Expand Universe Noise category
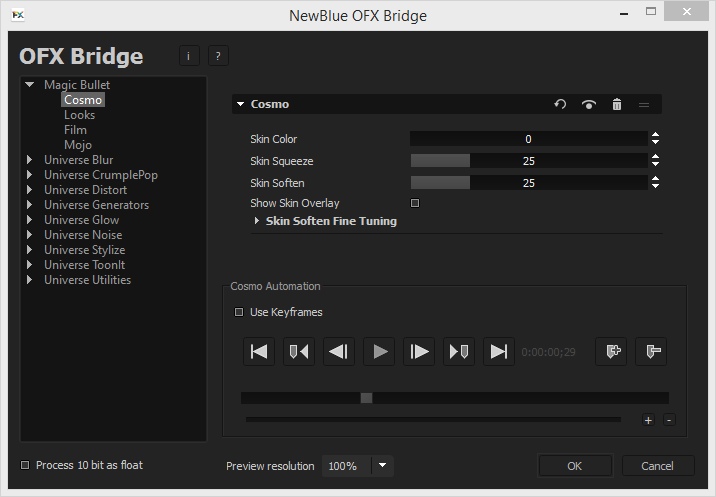 30,235
